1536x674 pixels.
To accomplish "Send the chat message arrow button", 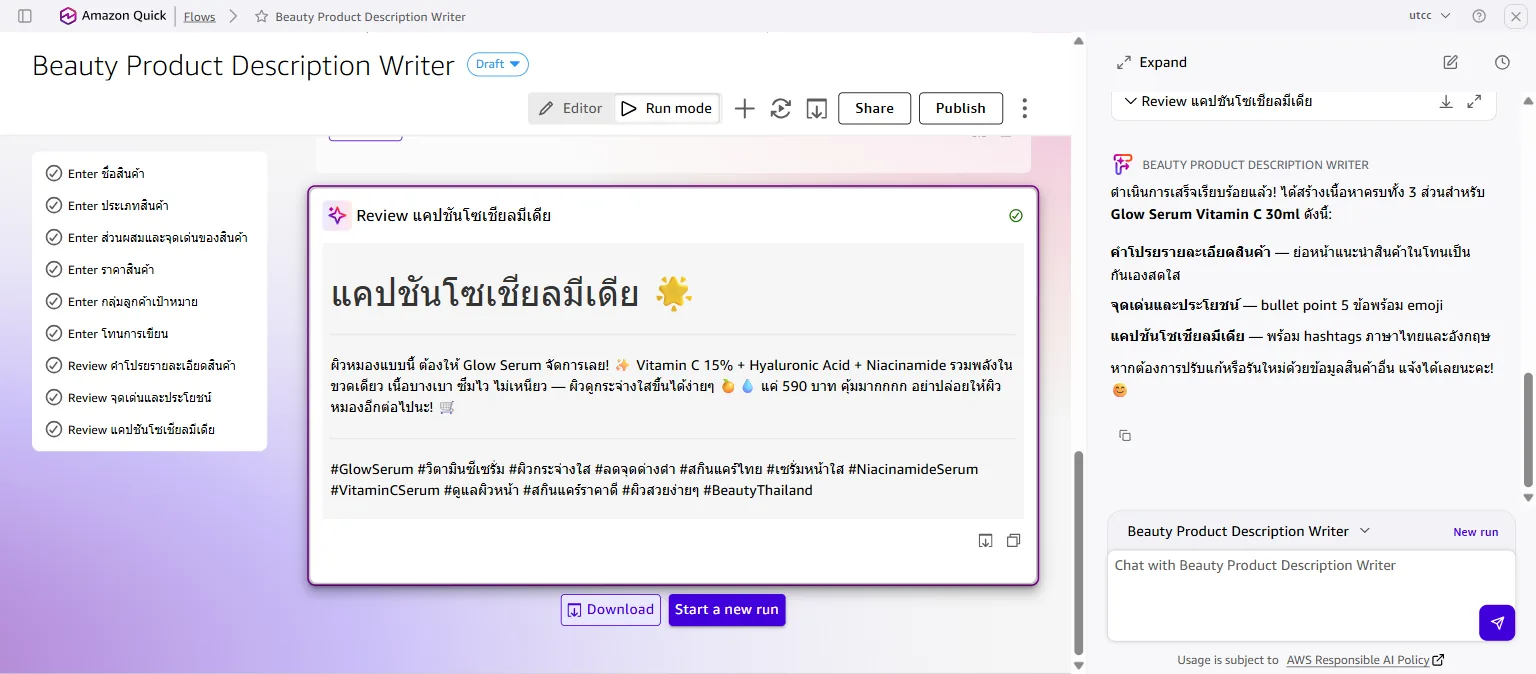I will [x=1497, y=623].
